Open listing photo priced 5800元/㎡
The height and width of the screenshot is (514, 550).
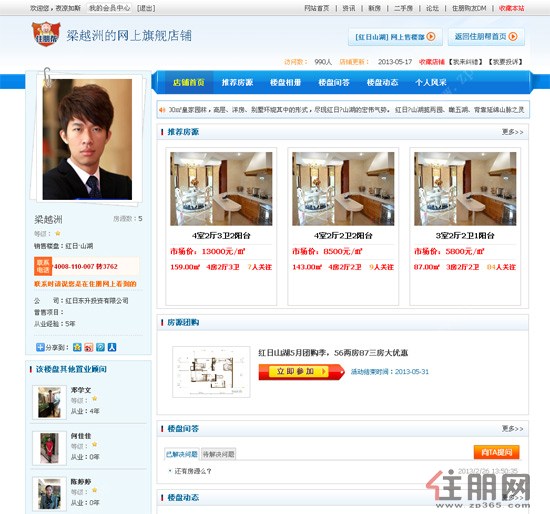tap(465, 189)
